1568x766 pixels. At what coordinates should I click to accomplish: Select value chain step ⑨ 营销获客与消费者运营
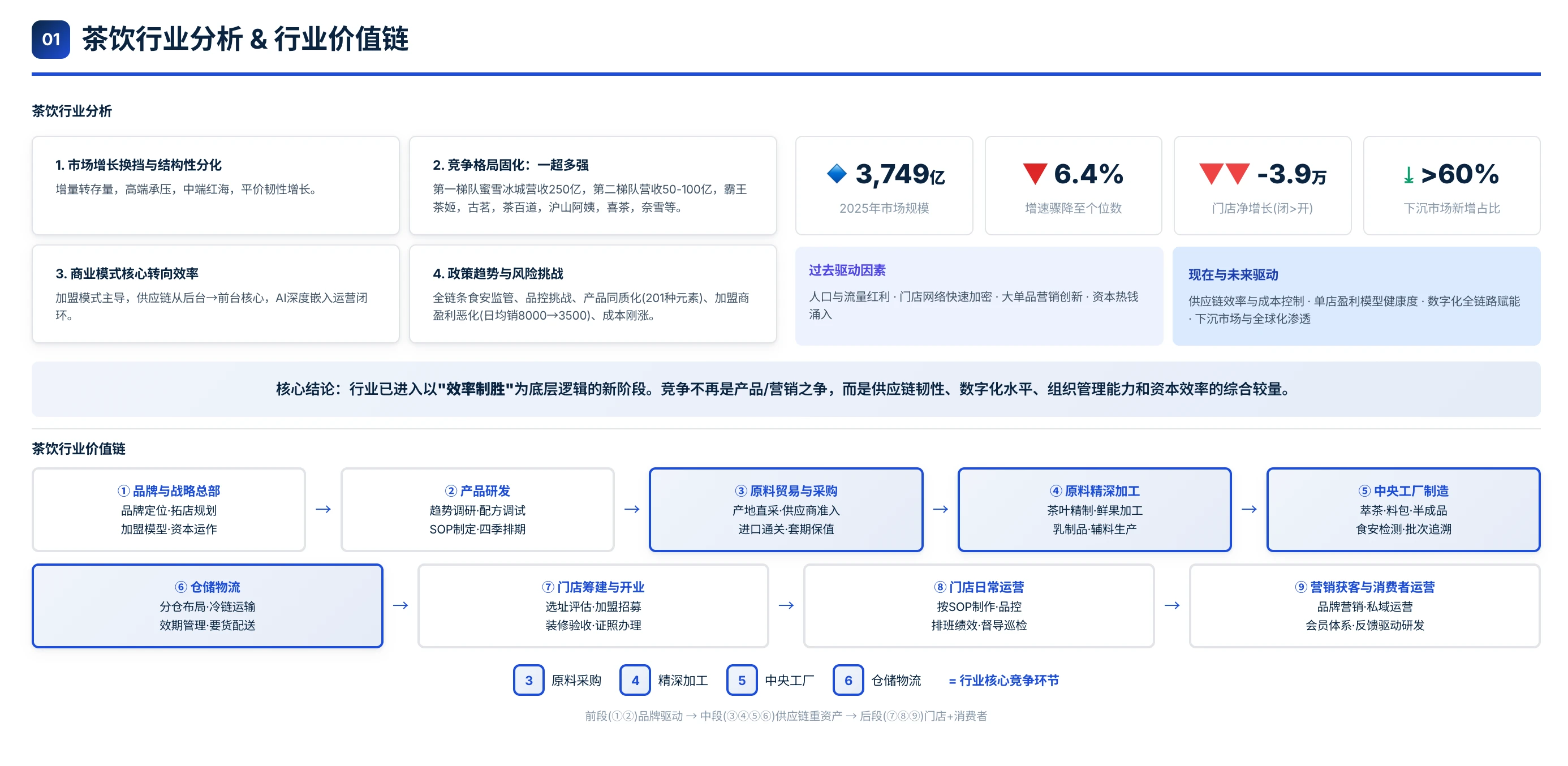[x=1365, y=606]
